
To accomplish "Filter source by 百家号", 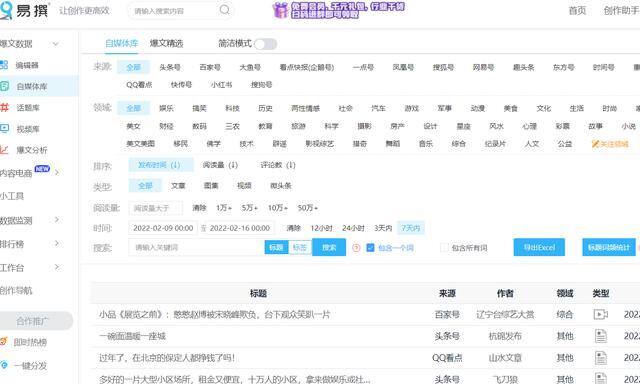I will [x=210, y=67].
